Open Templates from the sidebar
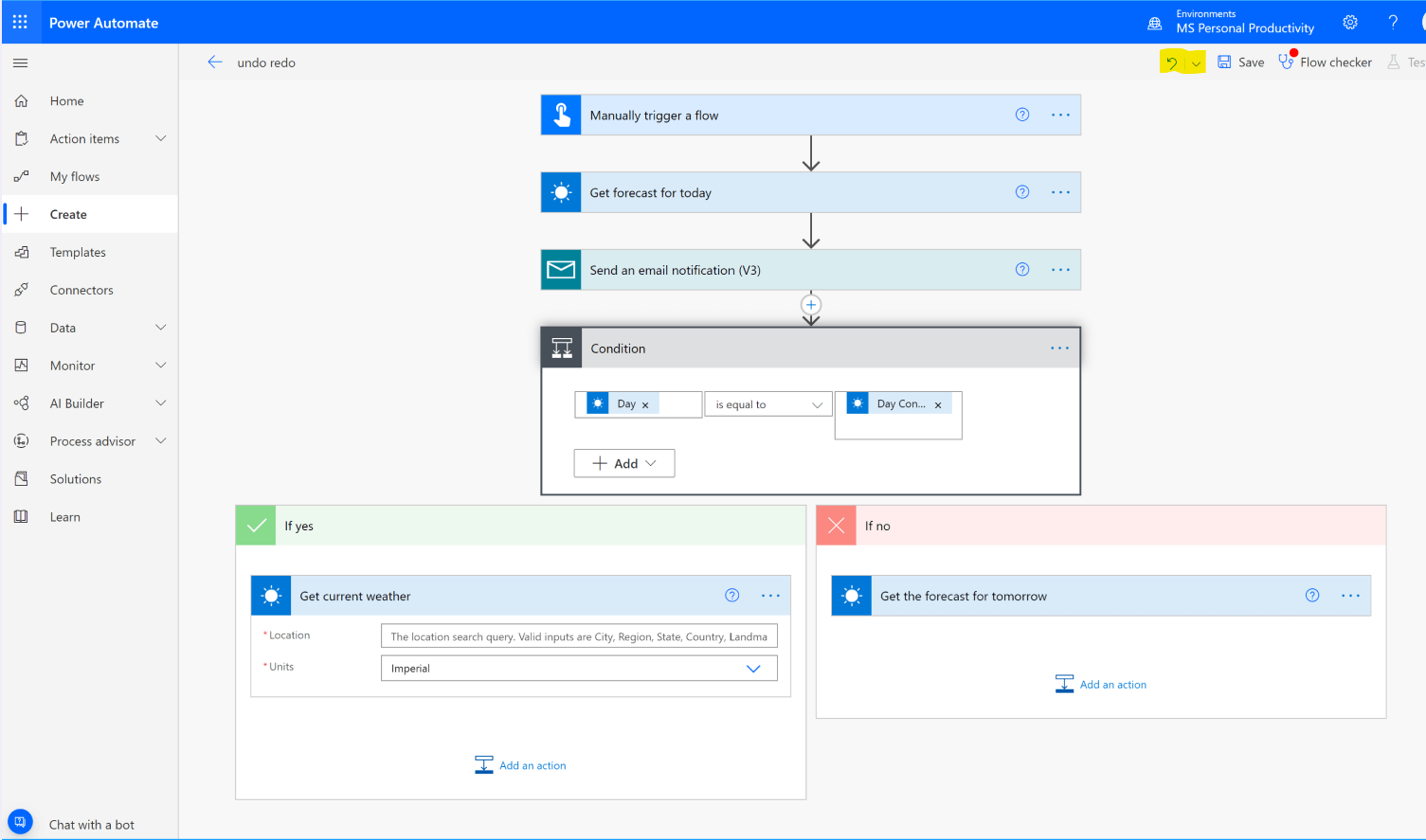The width and height of the screenshot is (1426, 840). pyautogui.click(x=78, y=253)
